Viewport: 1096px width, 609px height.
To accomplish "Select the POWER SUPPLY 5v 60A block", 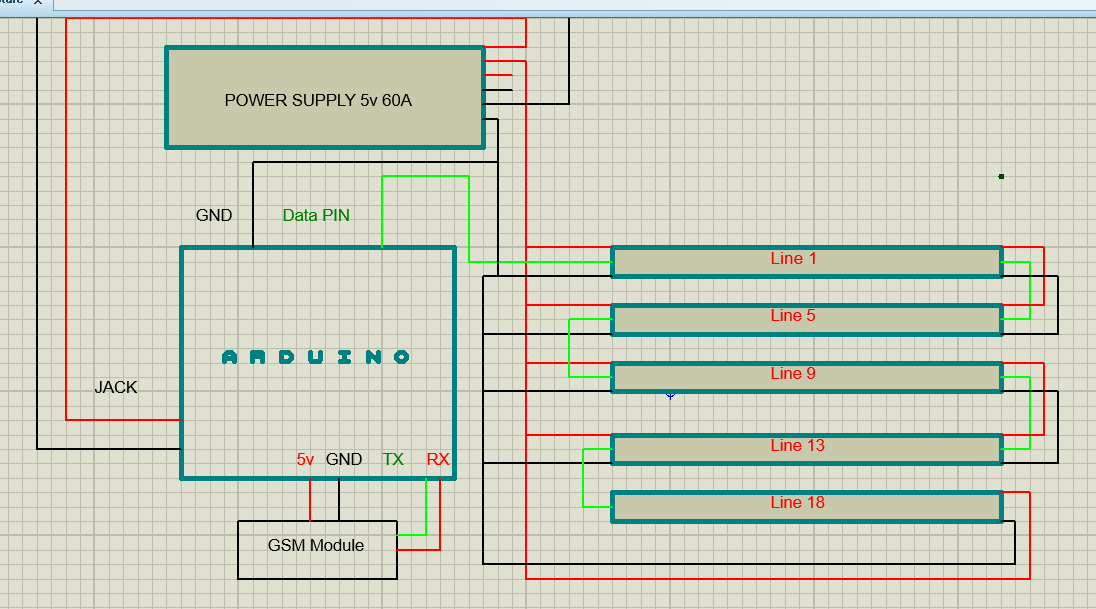I will tap(325, 98).
